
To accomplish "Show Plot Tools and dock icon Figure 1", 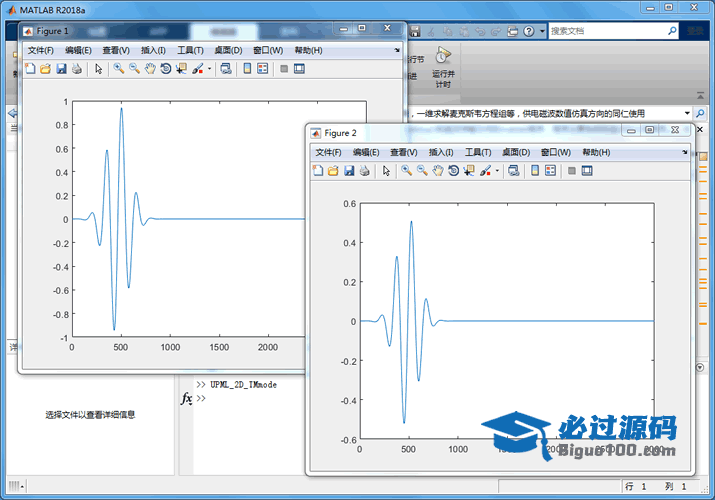I will [299, 69].
